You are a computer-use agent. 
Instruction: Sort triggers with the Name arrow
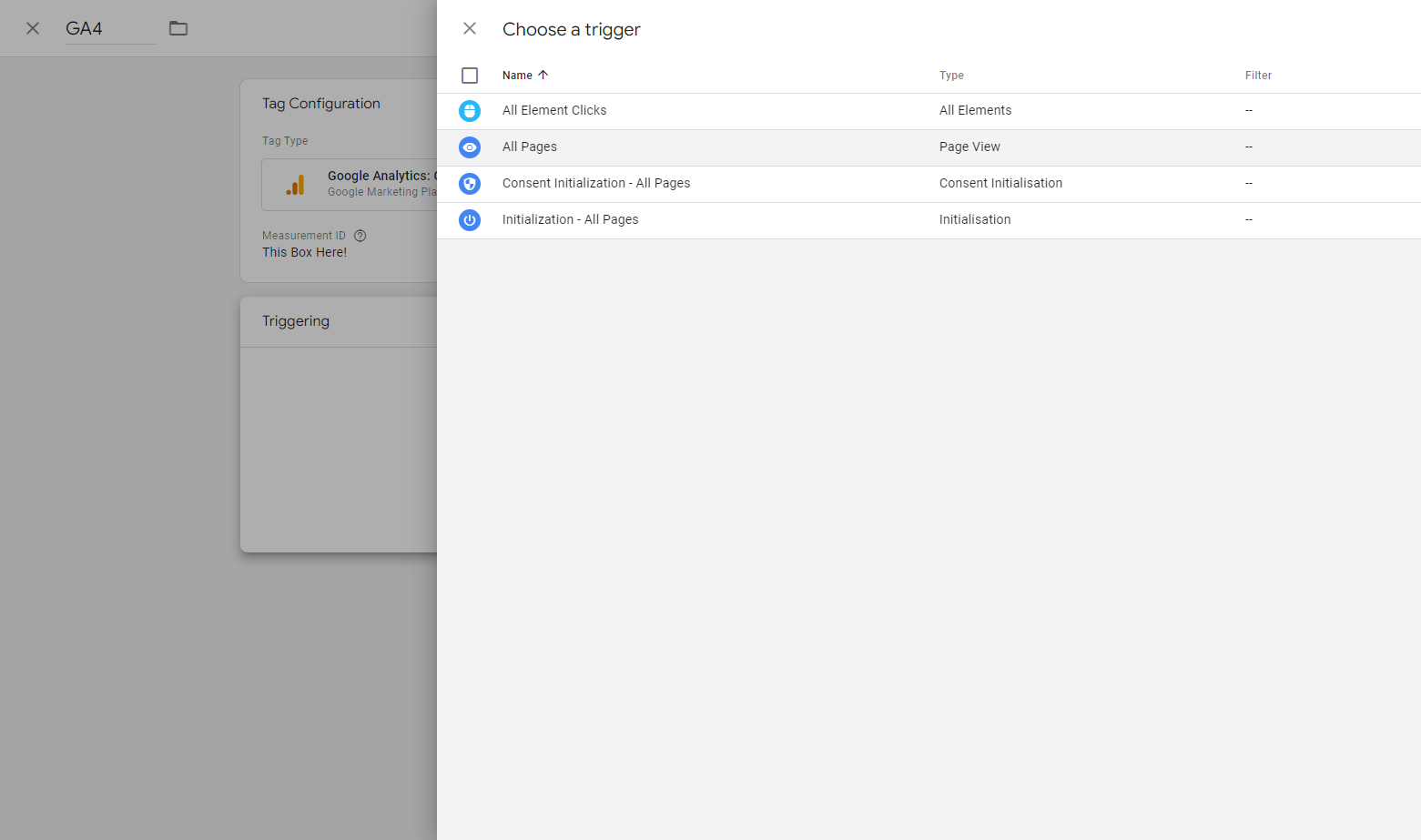(x=543, y=75)
